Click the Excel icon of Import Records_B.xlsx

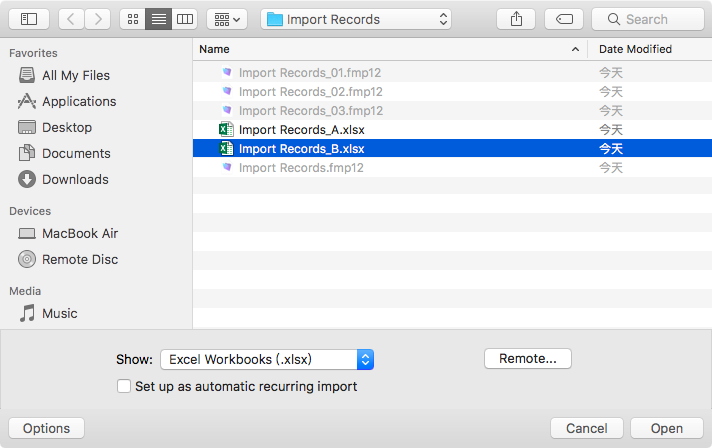click(226, 148)
